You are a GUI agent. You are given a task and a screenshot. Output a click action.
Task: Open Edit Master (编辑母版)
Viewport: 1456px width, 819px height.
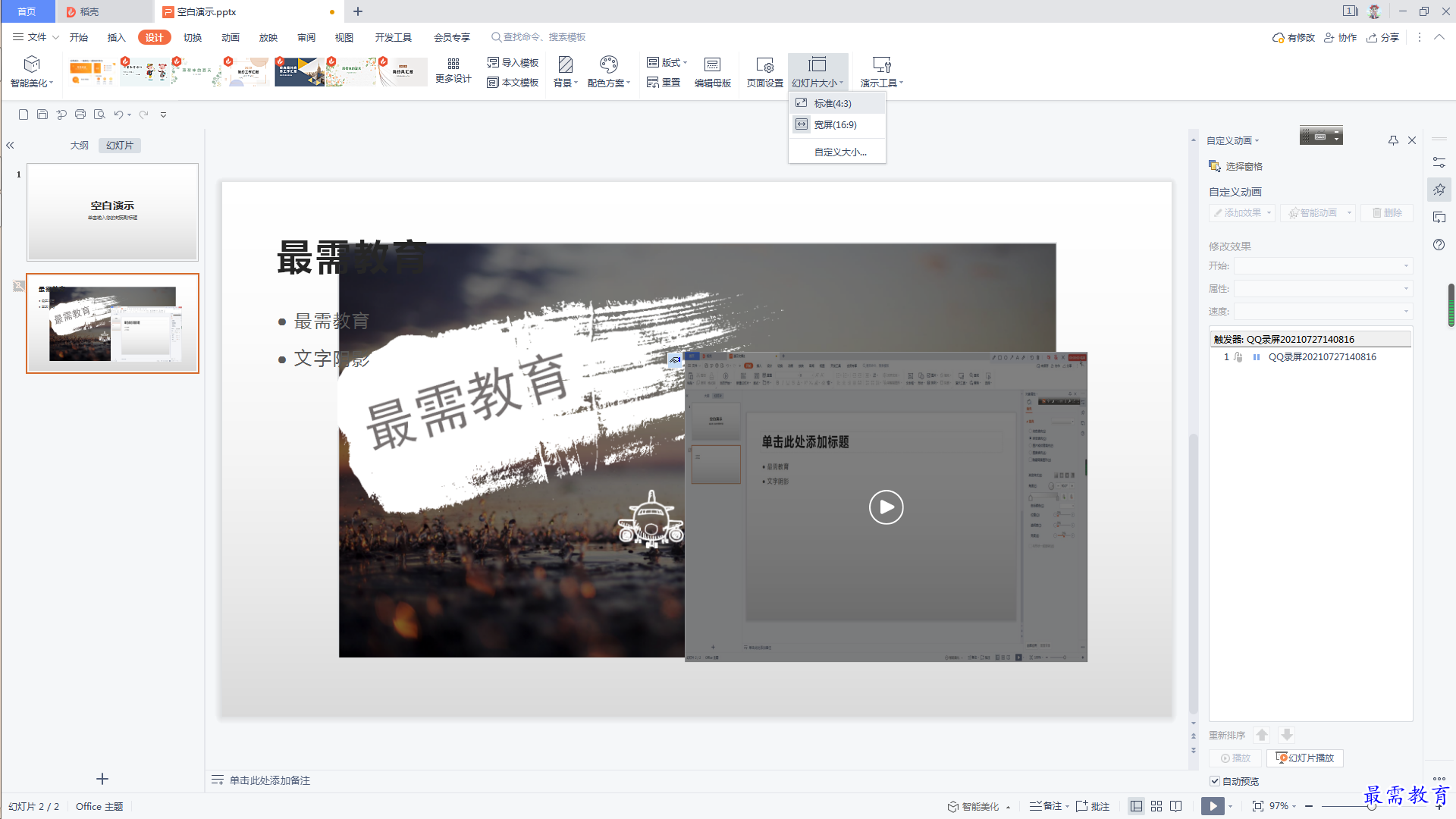coord(712,72)
